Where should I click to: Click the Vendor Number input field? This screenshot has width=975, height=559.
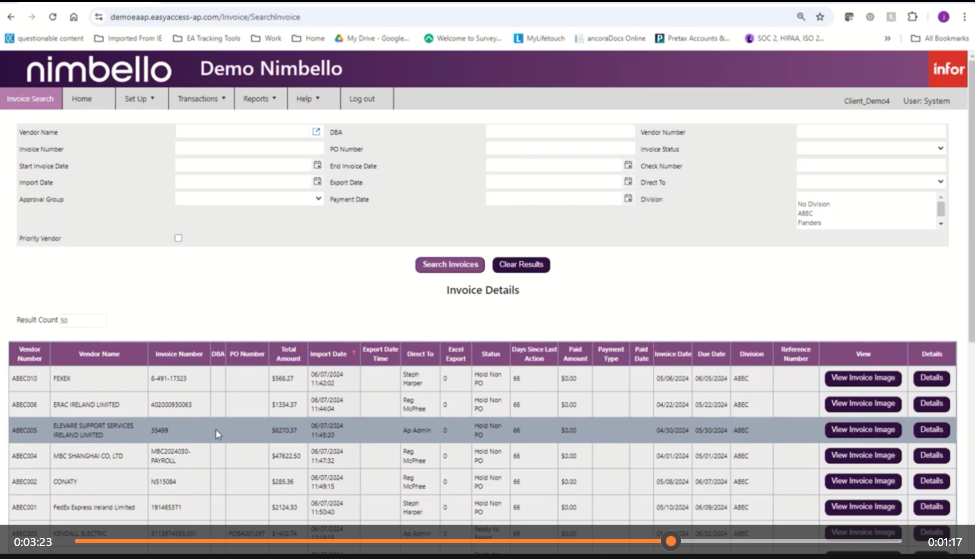[871, 132]
